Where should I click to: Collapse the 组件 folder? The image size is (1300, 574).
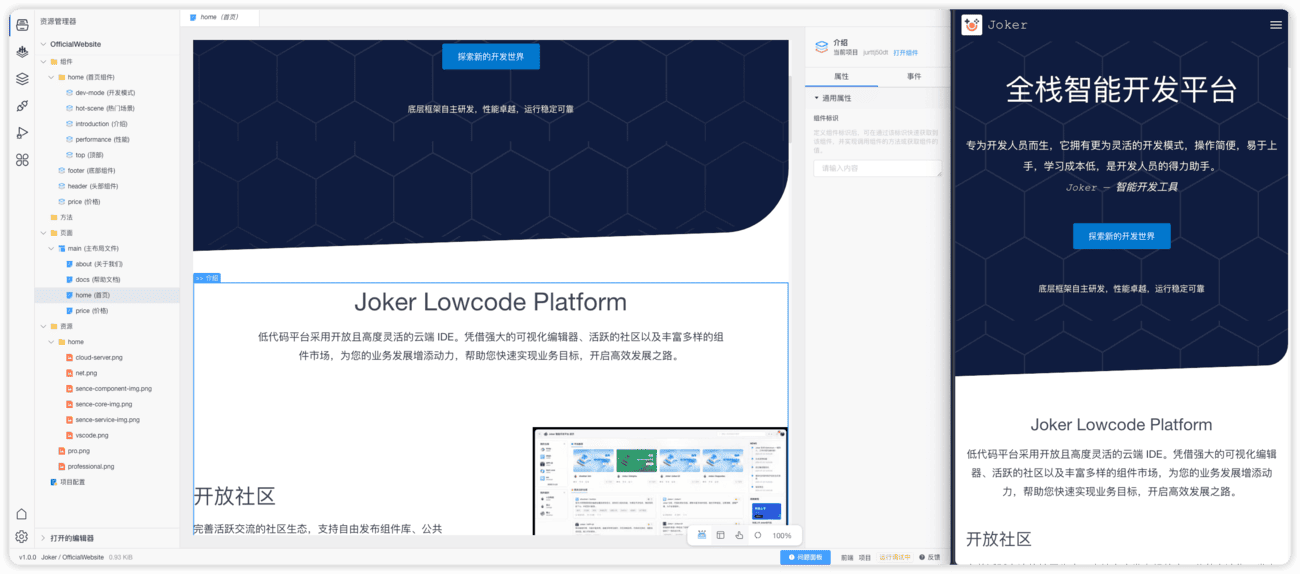(x=43, y=61)
